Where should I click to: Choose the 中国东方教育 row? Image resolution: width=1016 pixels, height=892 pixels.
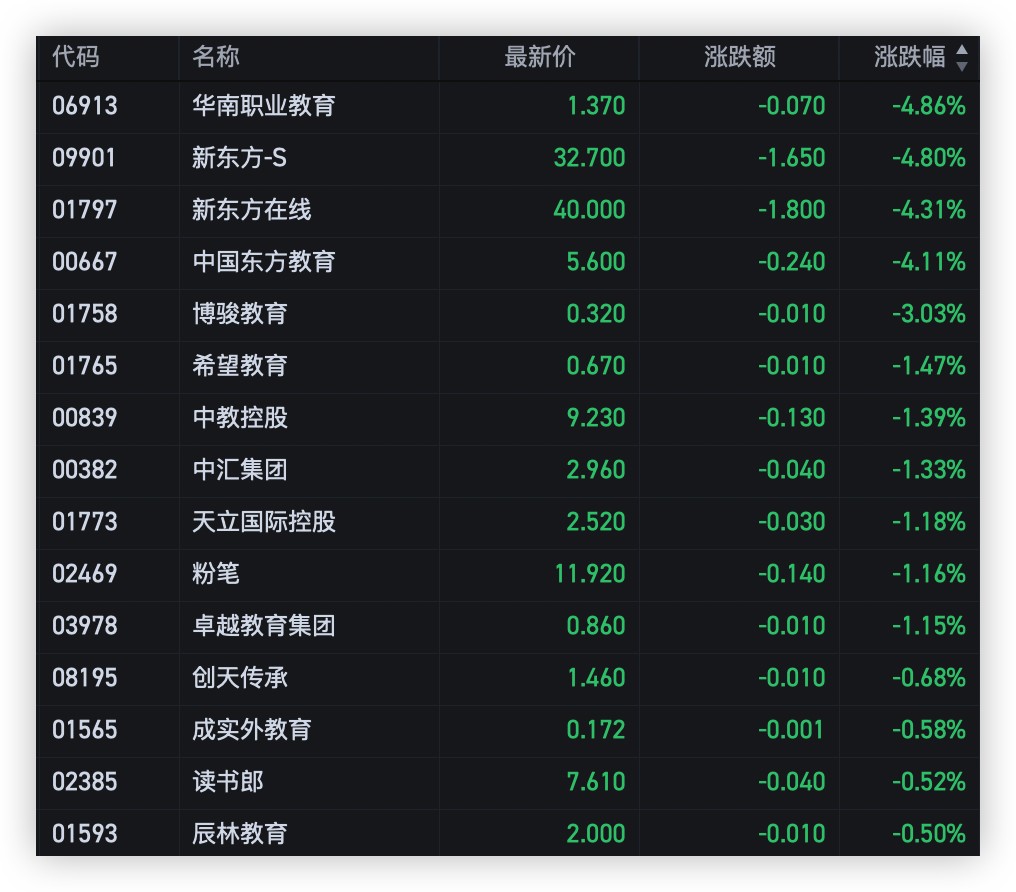264,261
